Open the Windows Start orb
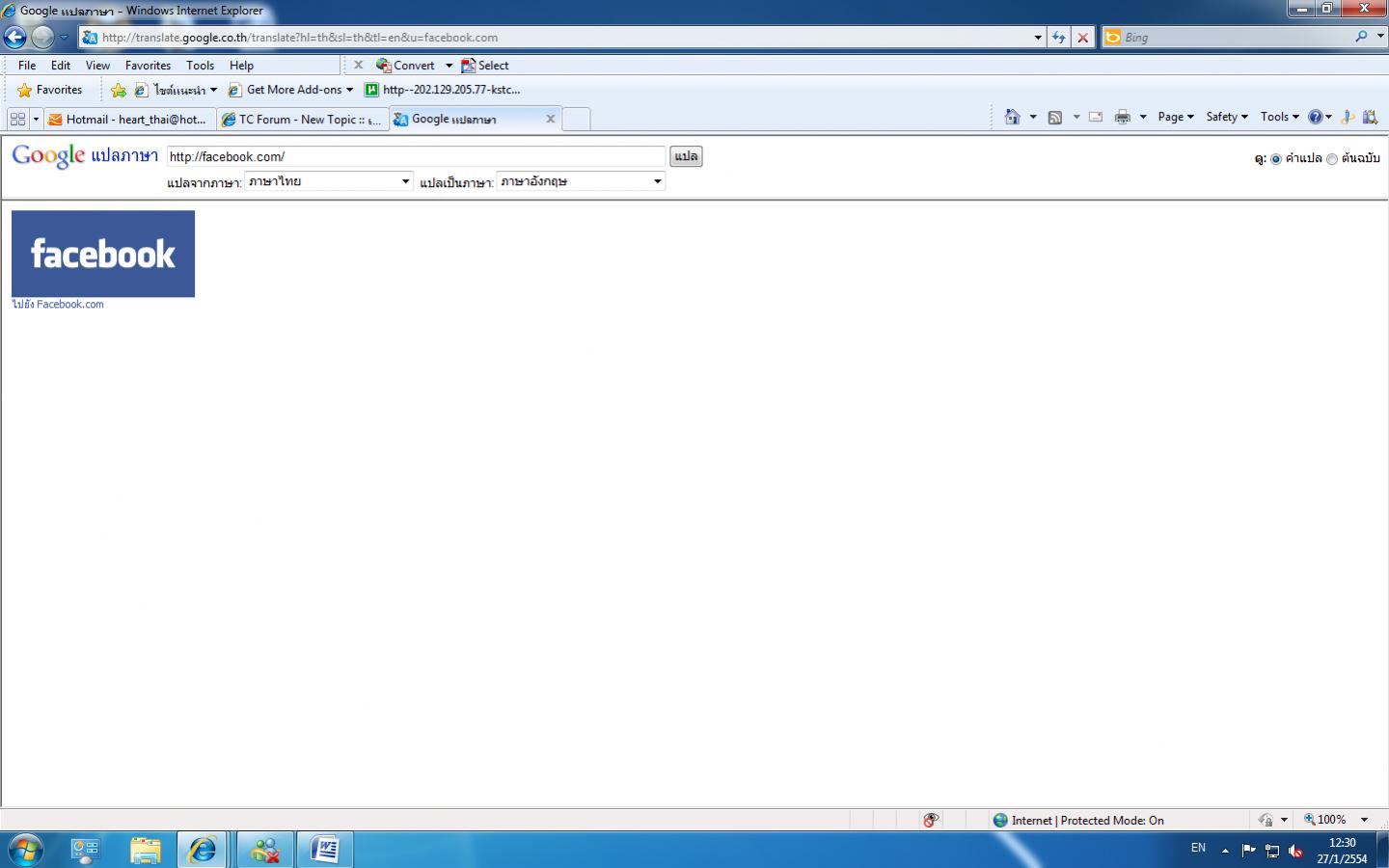This screenshot has height=868, width=1389. (25, 850)
